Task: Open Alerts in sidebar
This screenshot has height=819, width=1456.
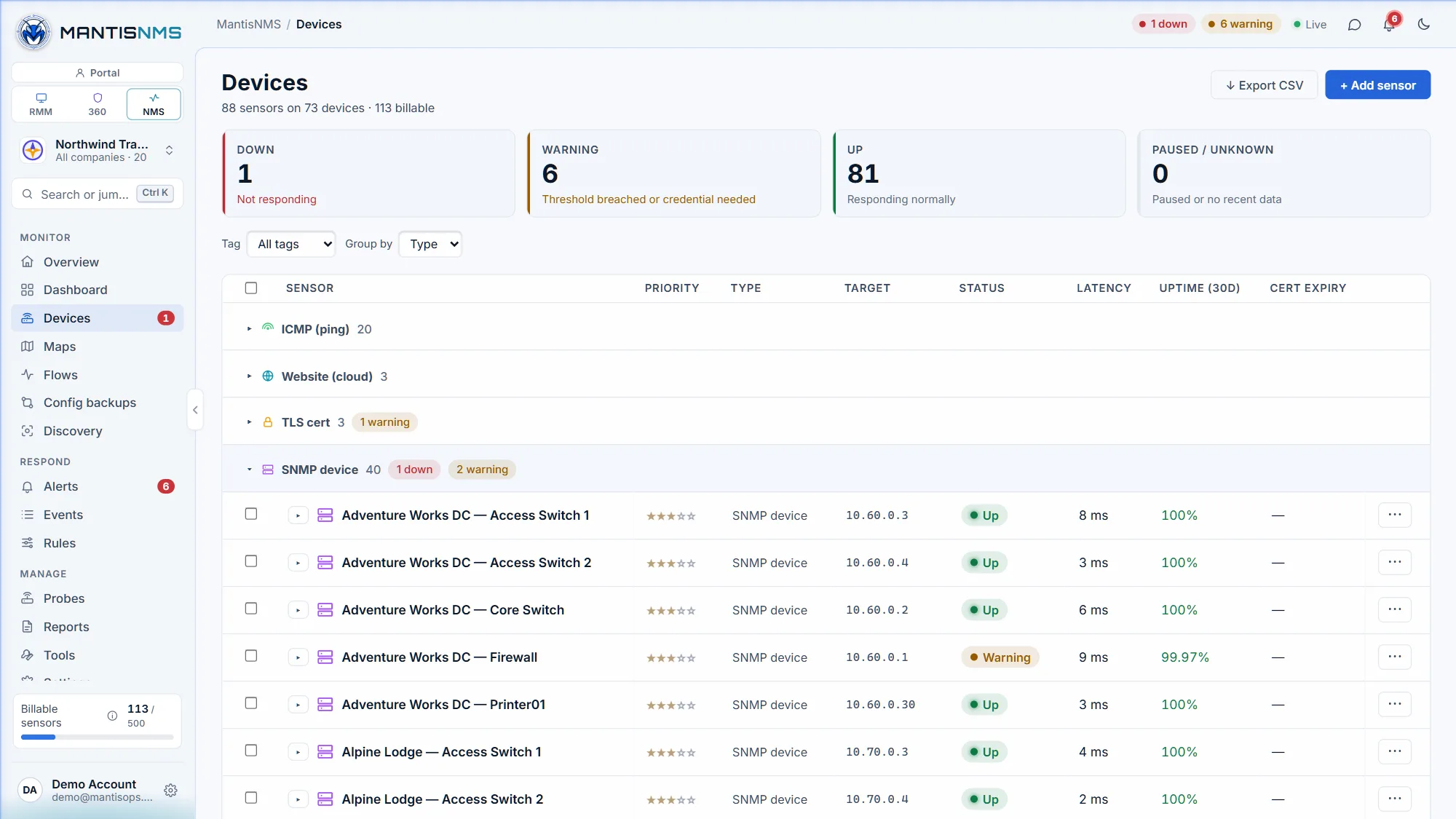Action: point(98,486)
